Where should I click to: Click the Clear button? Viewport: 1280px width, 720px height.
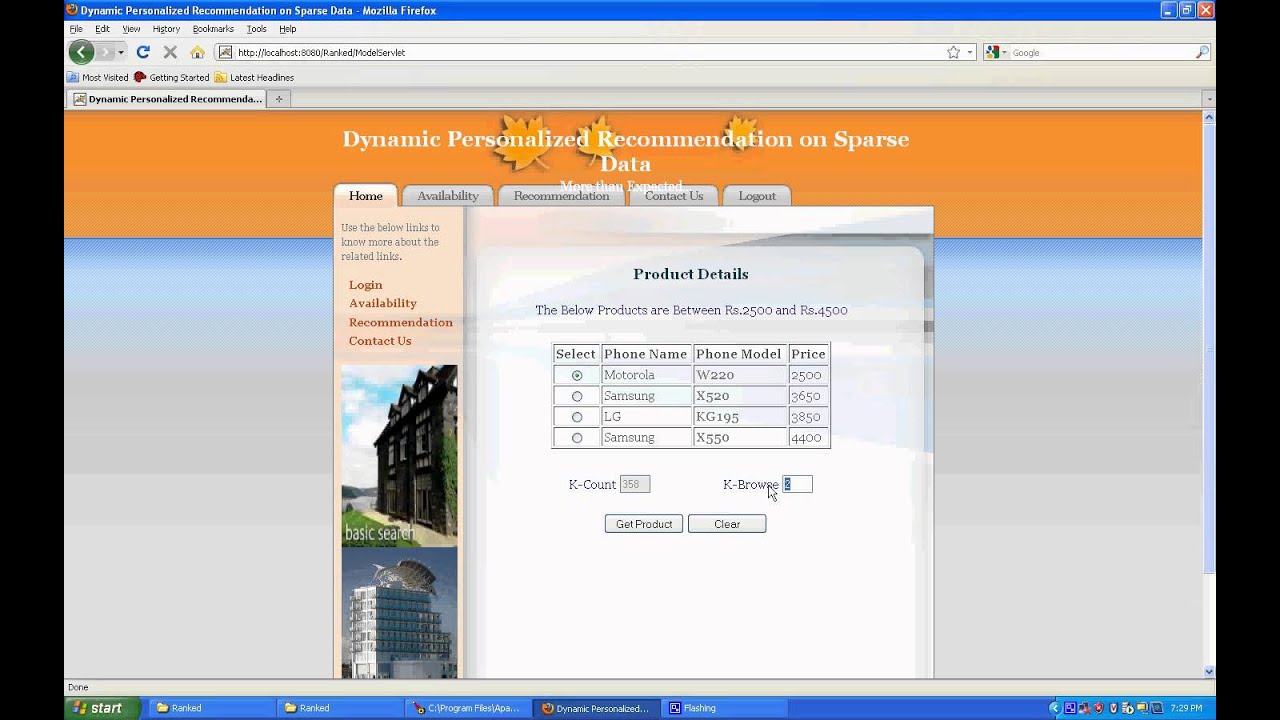click(x=727, y=524)
